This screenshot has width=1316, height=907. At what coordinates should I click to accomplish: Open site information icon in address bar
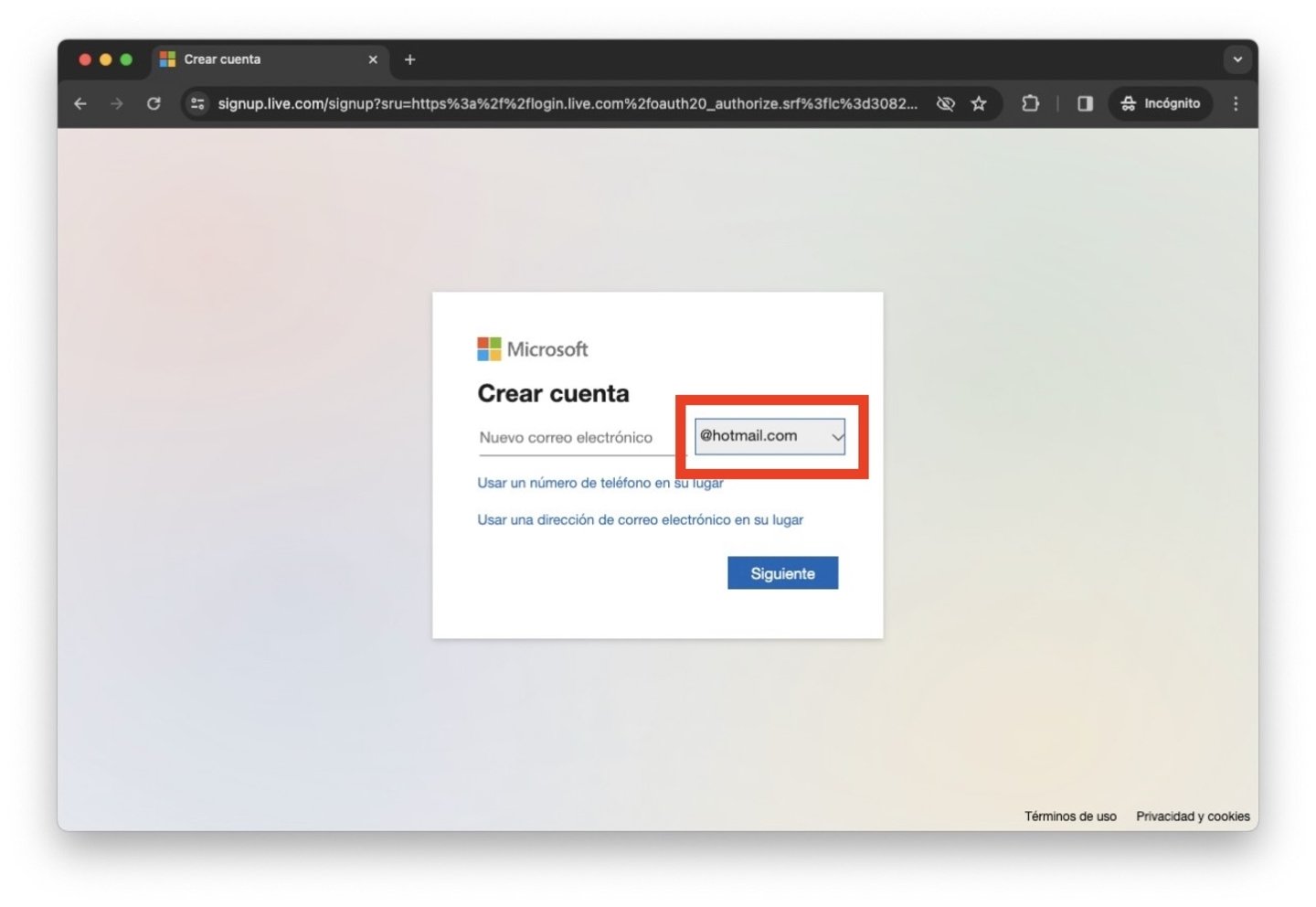click(197, 104)
